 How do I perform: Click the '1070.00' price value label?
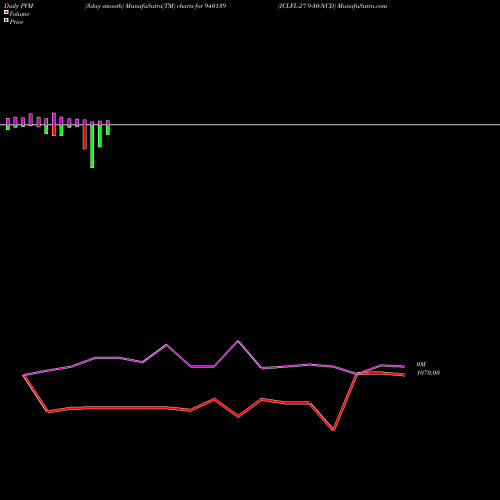coord(428,373)
